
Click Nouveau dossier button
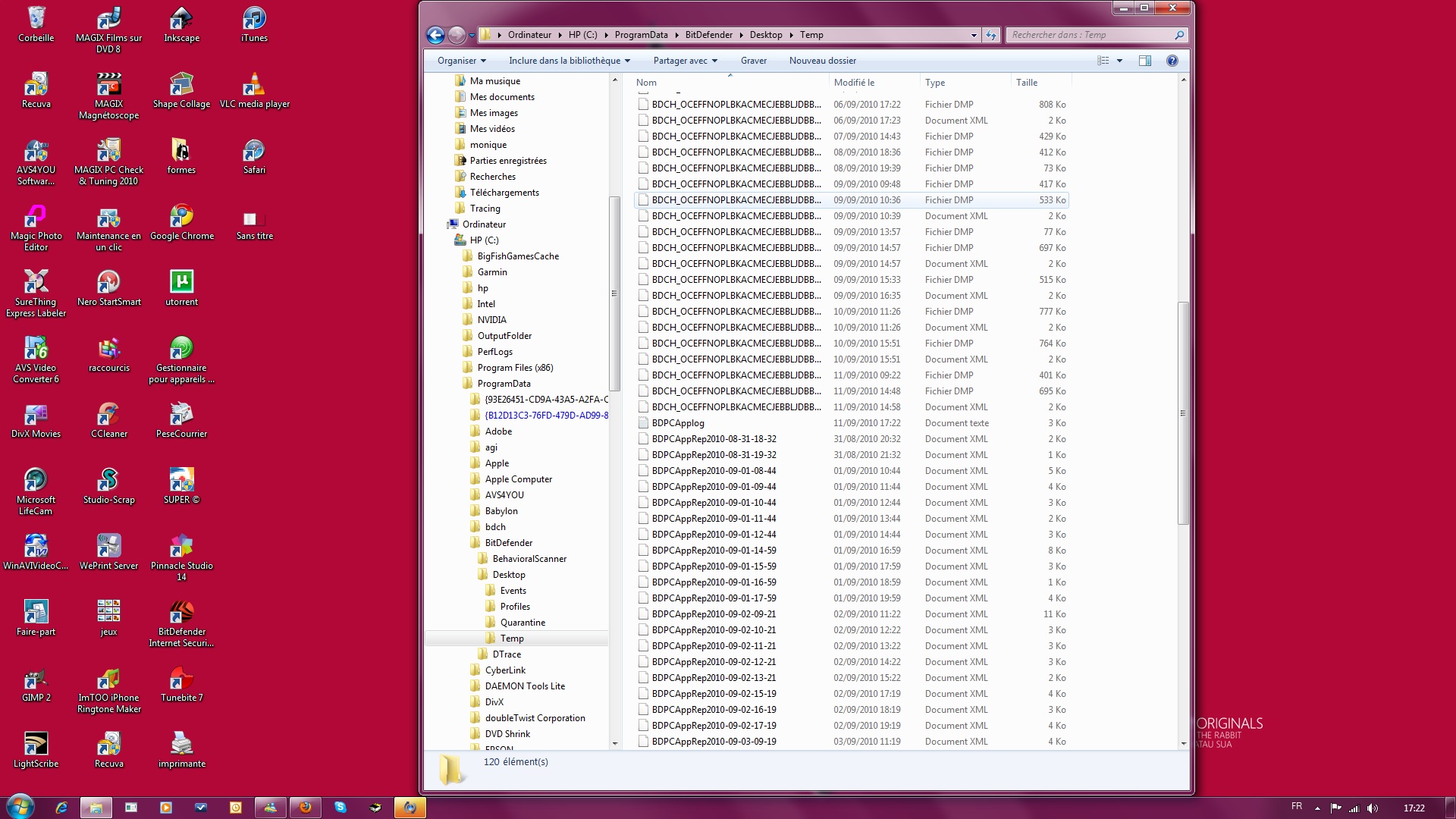822,61
